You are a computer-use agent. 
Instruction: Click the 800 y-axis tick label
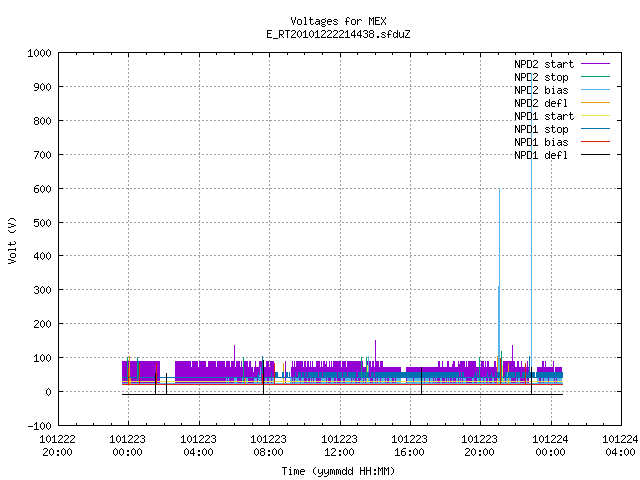(x=42, y=121)
